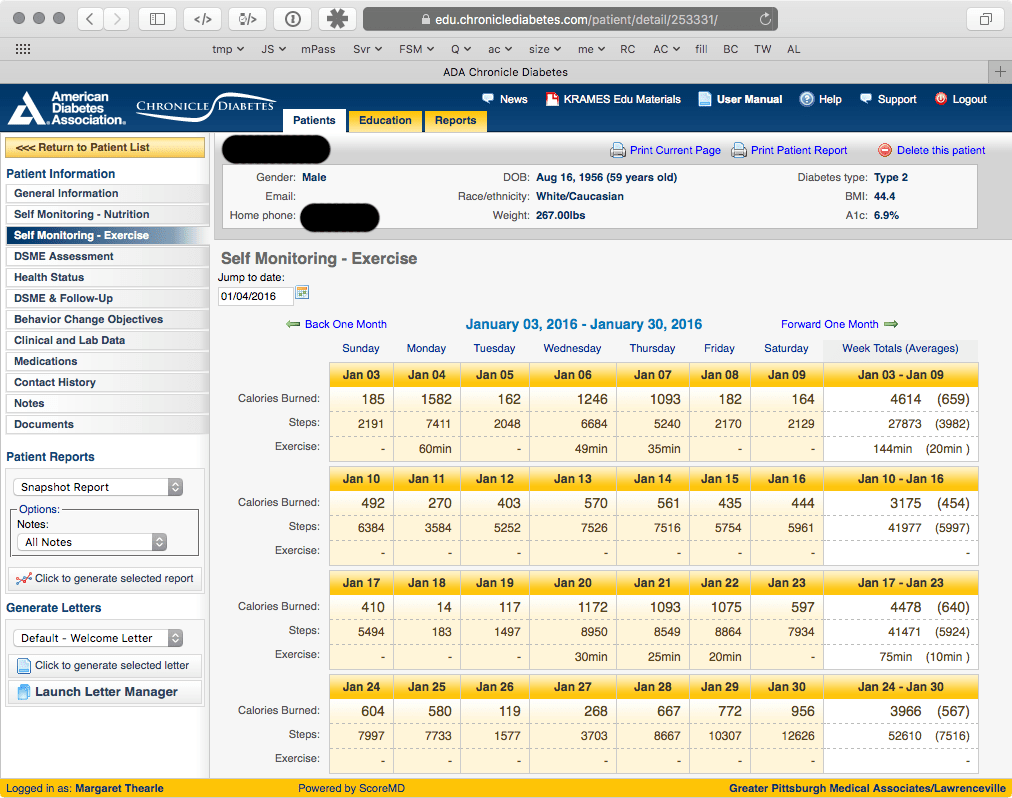Click Launch Letter Manager button
The height and width of the screenshot is (798, 1012).
point(105,692)
